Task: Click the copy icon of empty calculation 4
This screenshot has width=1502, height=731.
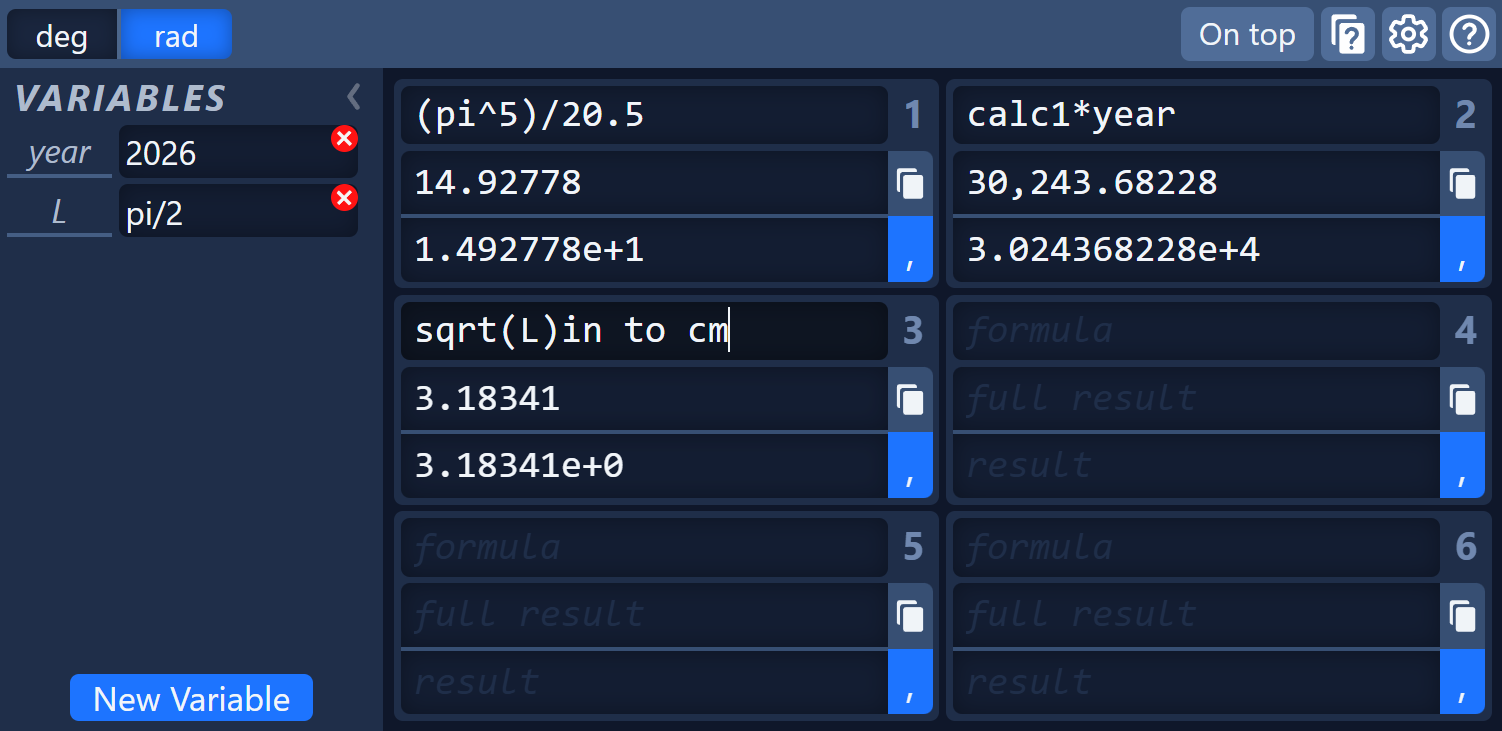Action: (1462, 398)
